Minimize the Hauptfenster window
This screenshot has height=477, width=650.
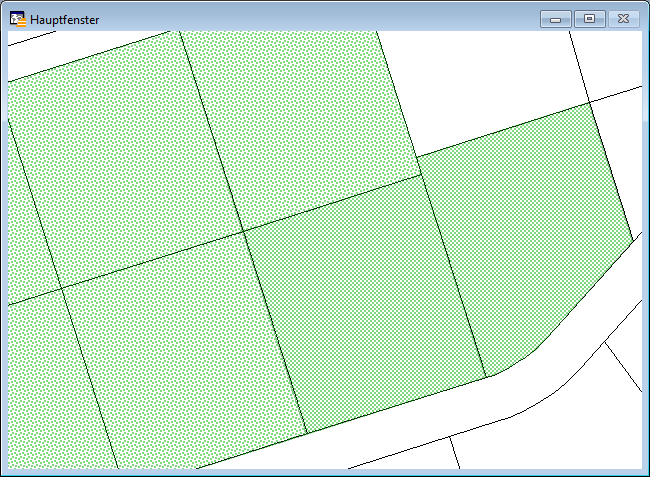pyautogui.click(x=556, y=19)
